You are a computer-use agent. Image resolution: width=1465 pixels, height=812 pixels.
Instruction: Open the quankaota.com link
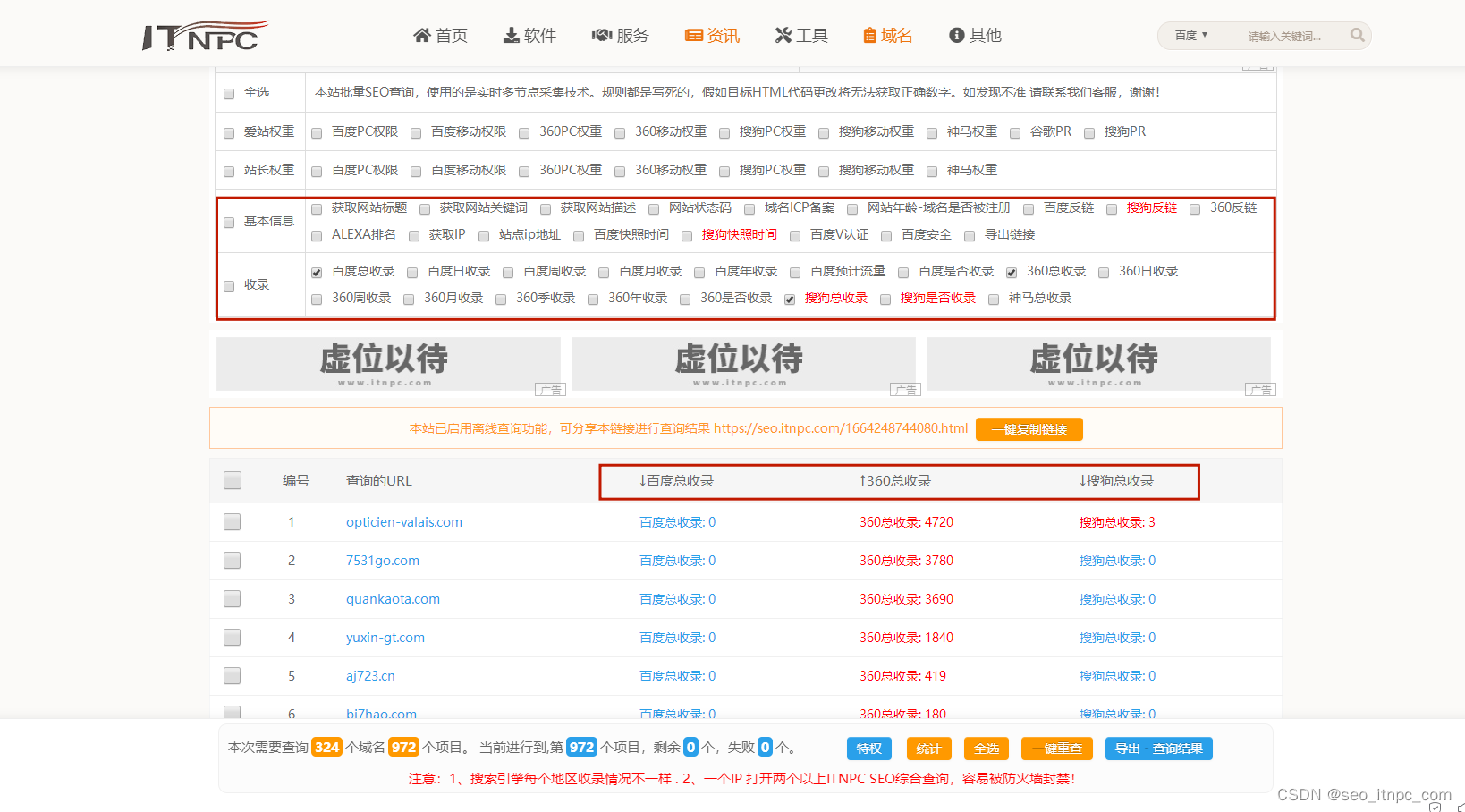(393, 599)
